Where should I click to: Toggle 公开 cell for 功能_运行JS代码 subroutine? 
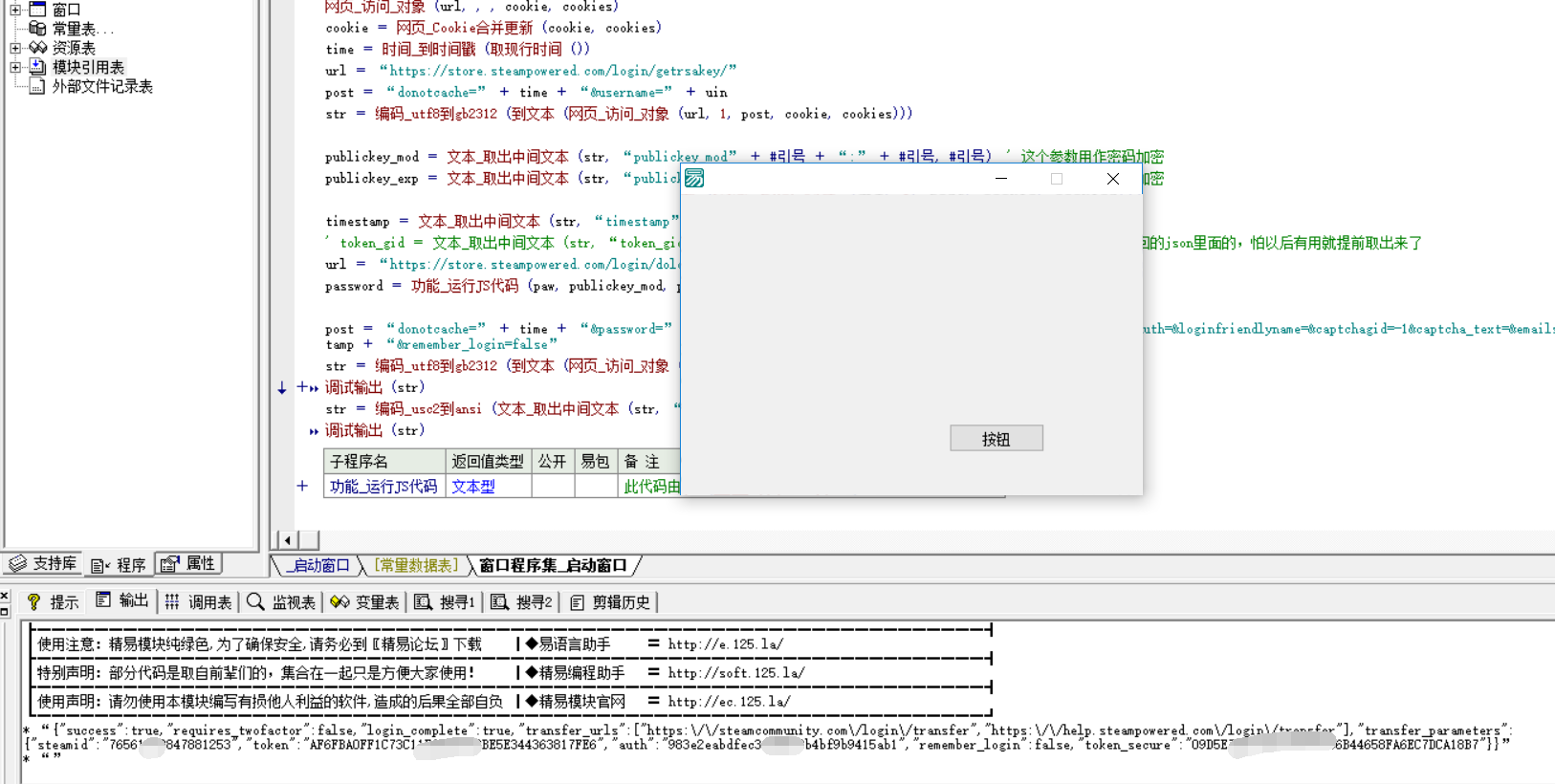pos(552,487)
